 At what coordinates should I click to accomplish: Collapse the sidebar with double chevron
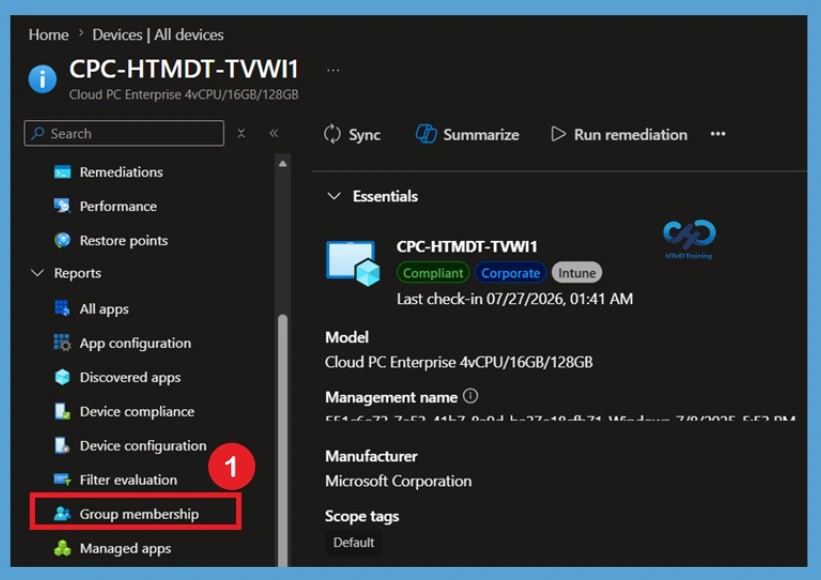(273, 133)
